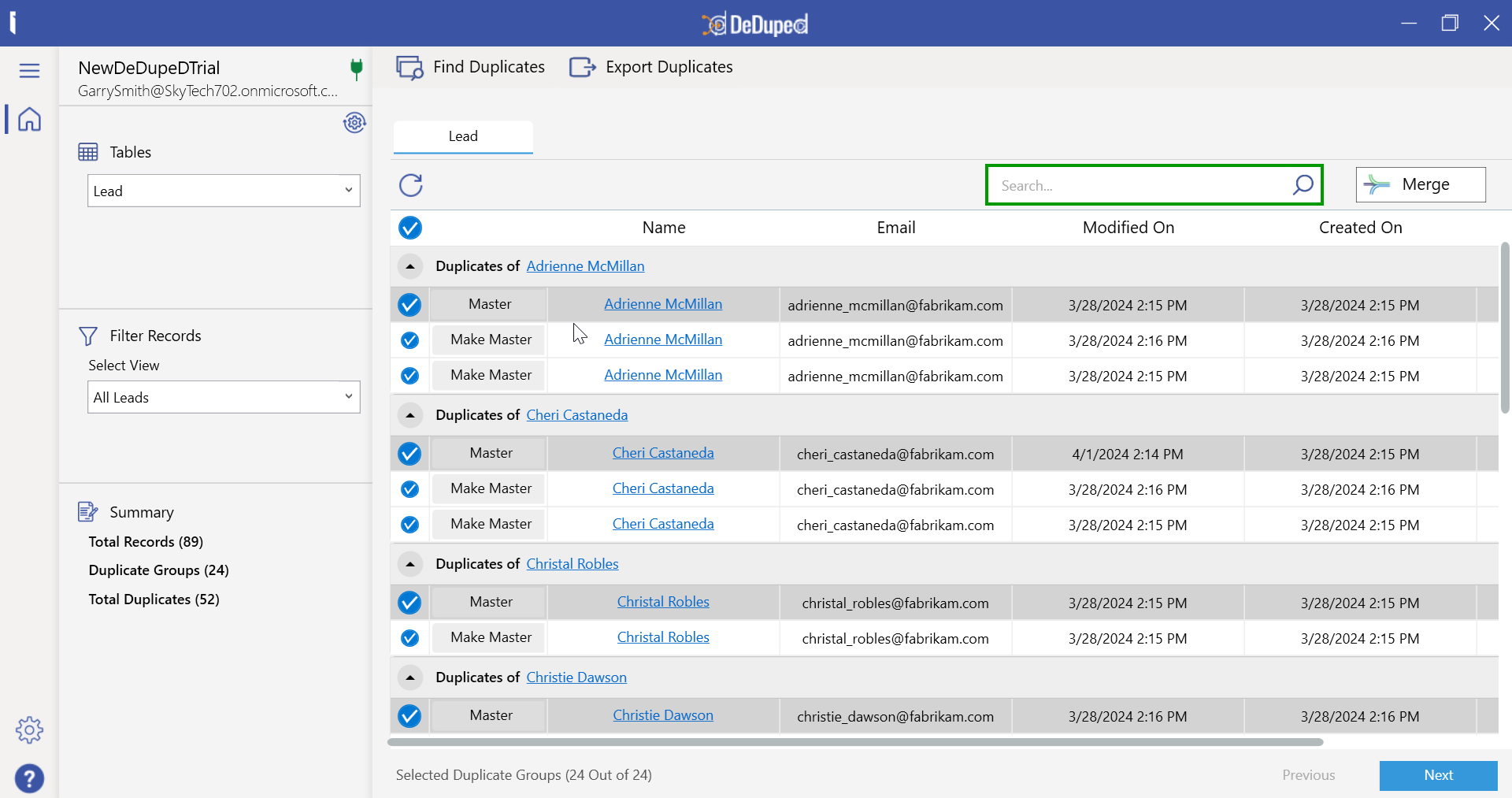Refresh the duplicates list
Screen dimensions: 1512x798
point(410,185)
